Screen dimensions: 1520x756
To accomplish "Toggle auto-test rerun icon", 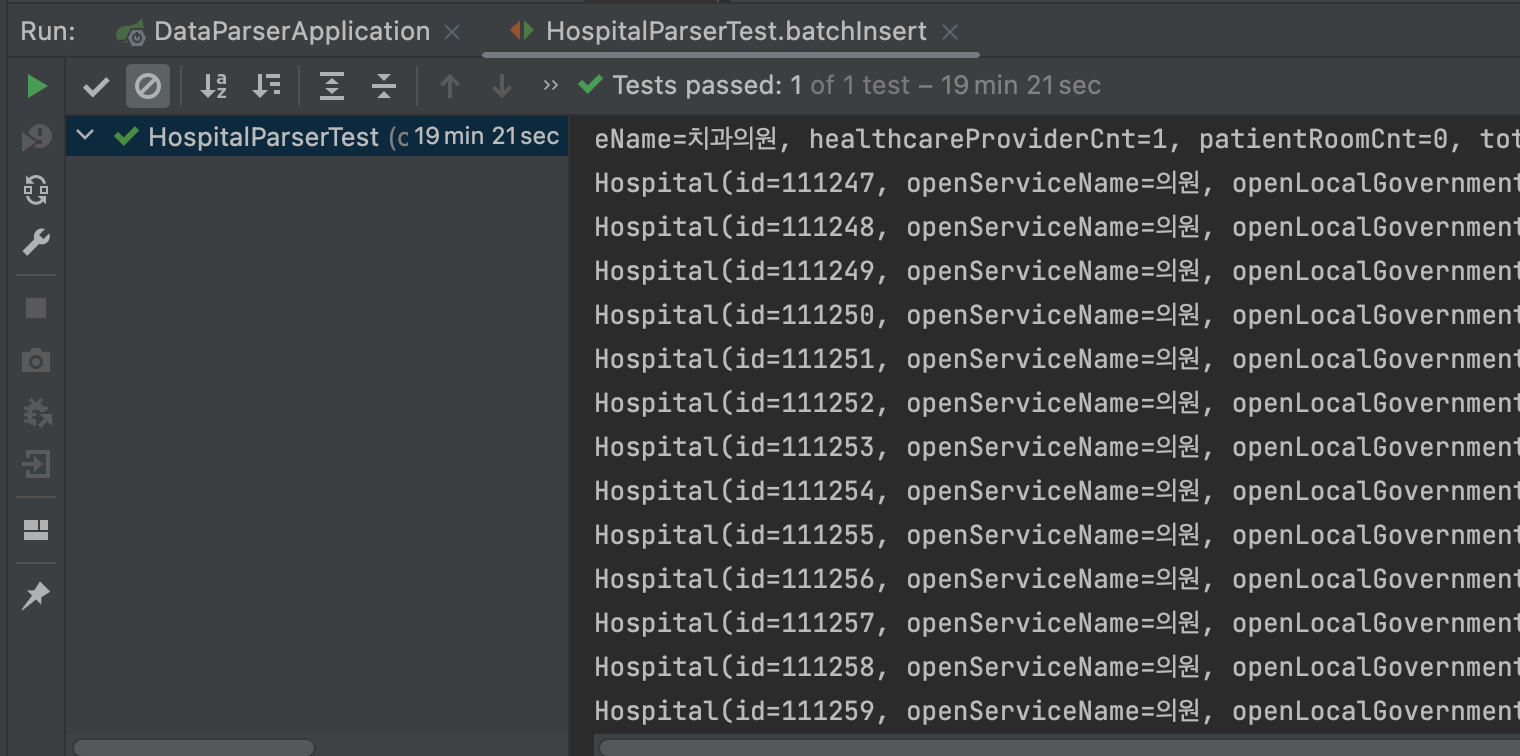I will click(x=36, y=190).
